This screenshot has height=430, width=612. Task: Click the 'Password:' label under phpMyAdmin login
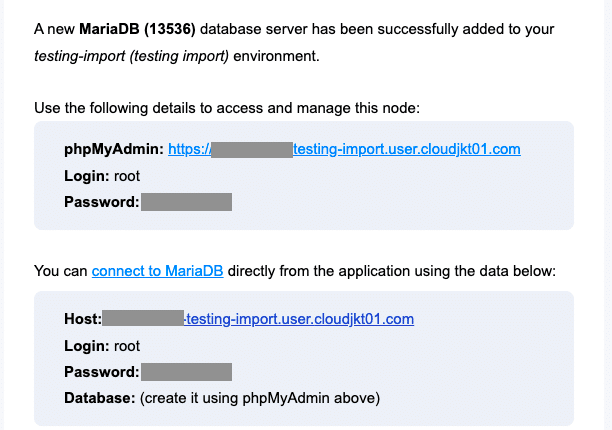101,202
